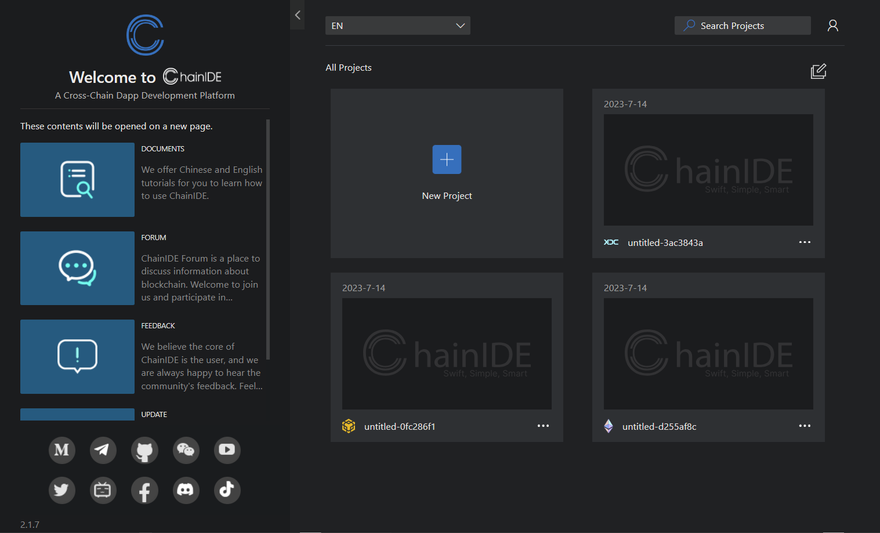
Task: Click the Feedback exclamation tile
Action: pyautogui.click(x=77, y=357)
